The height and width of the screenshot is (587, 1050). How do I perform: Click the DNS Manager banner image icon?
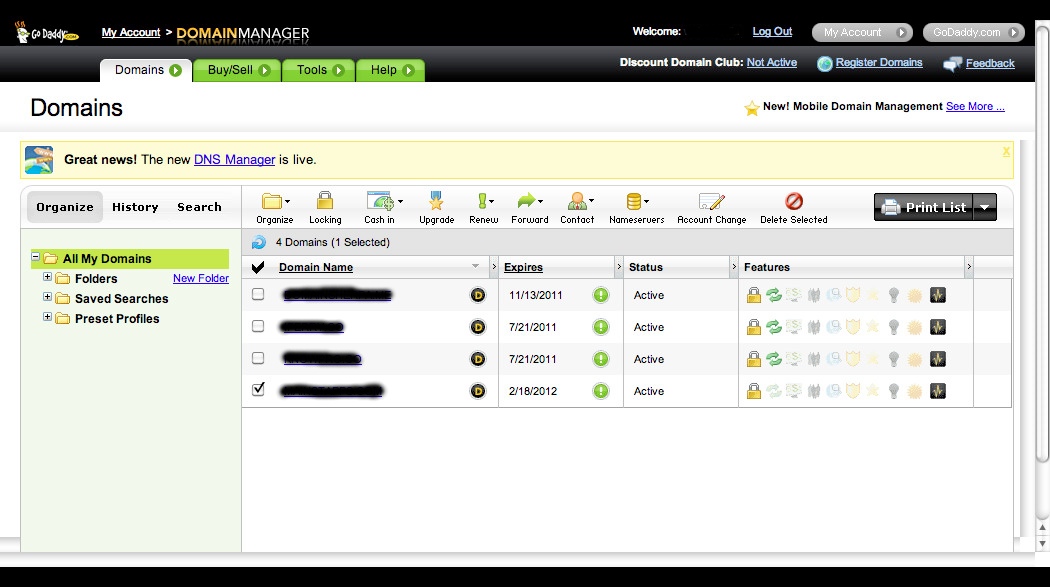(x=39, y=160)
